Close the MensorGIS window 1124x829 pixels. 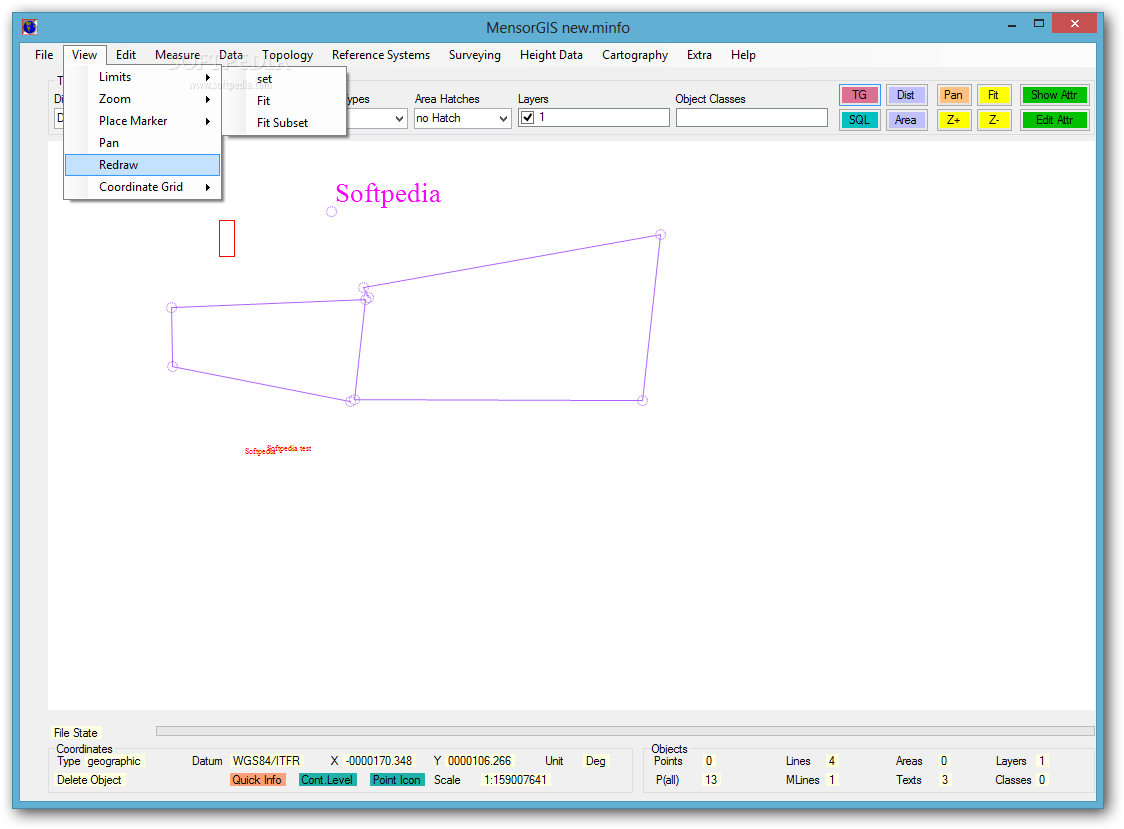point(1075,24)
